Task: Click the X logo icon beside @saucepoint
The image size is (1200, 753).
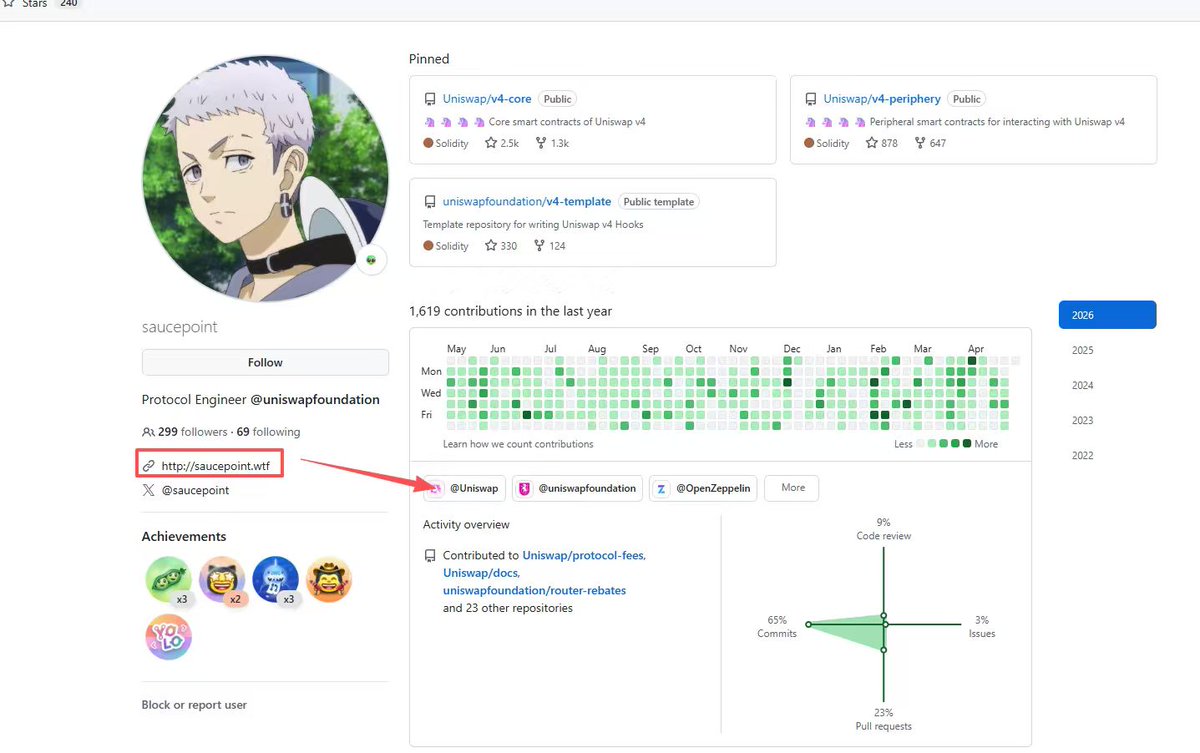Action: tap(148, 490)
